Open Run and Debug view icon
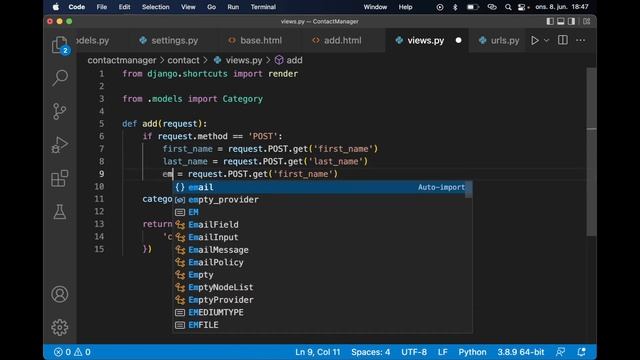Viewport: 640px width, 360px height. point(60,144)
